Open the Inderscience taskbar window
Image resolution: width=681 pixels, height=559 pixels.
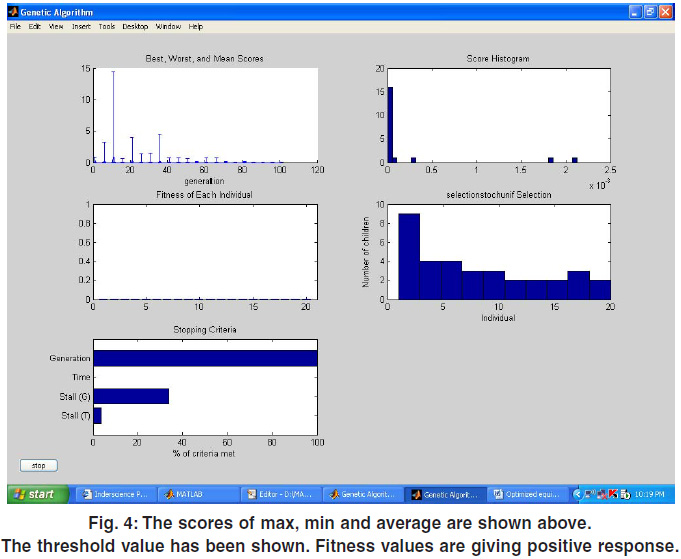[119, 494]
